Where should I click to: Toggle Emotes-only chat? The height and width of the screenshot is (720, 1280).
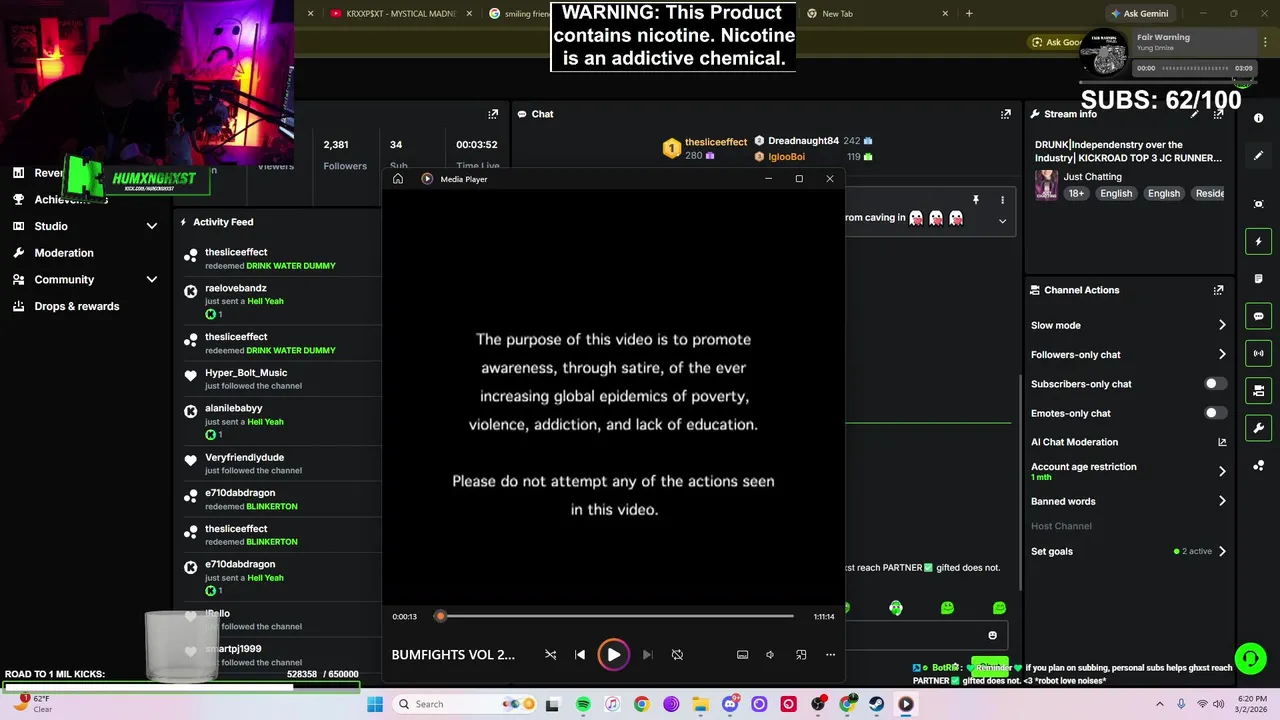[1214, 413]
